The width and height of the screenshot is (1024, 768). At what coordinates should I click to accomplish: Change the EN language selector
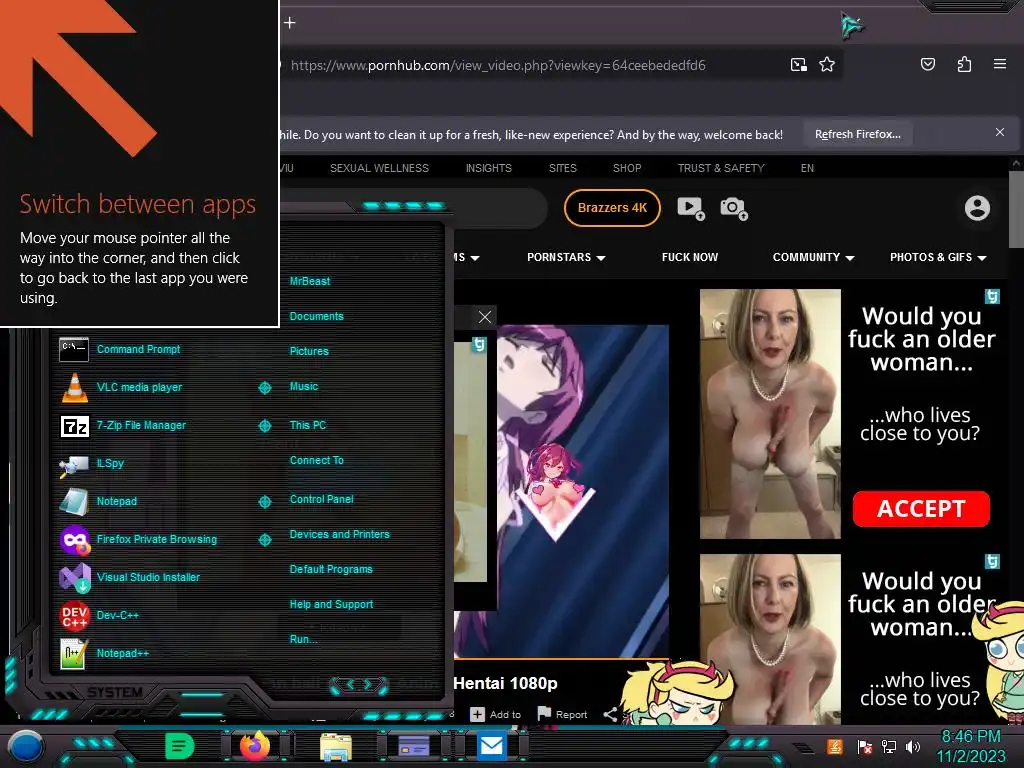(x=807, y=168)
